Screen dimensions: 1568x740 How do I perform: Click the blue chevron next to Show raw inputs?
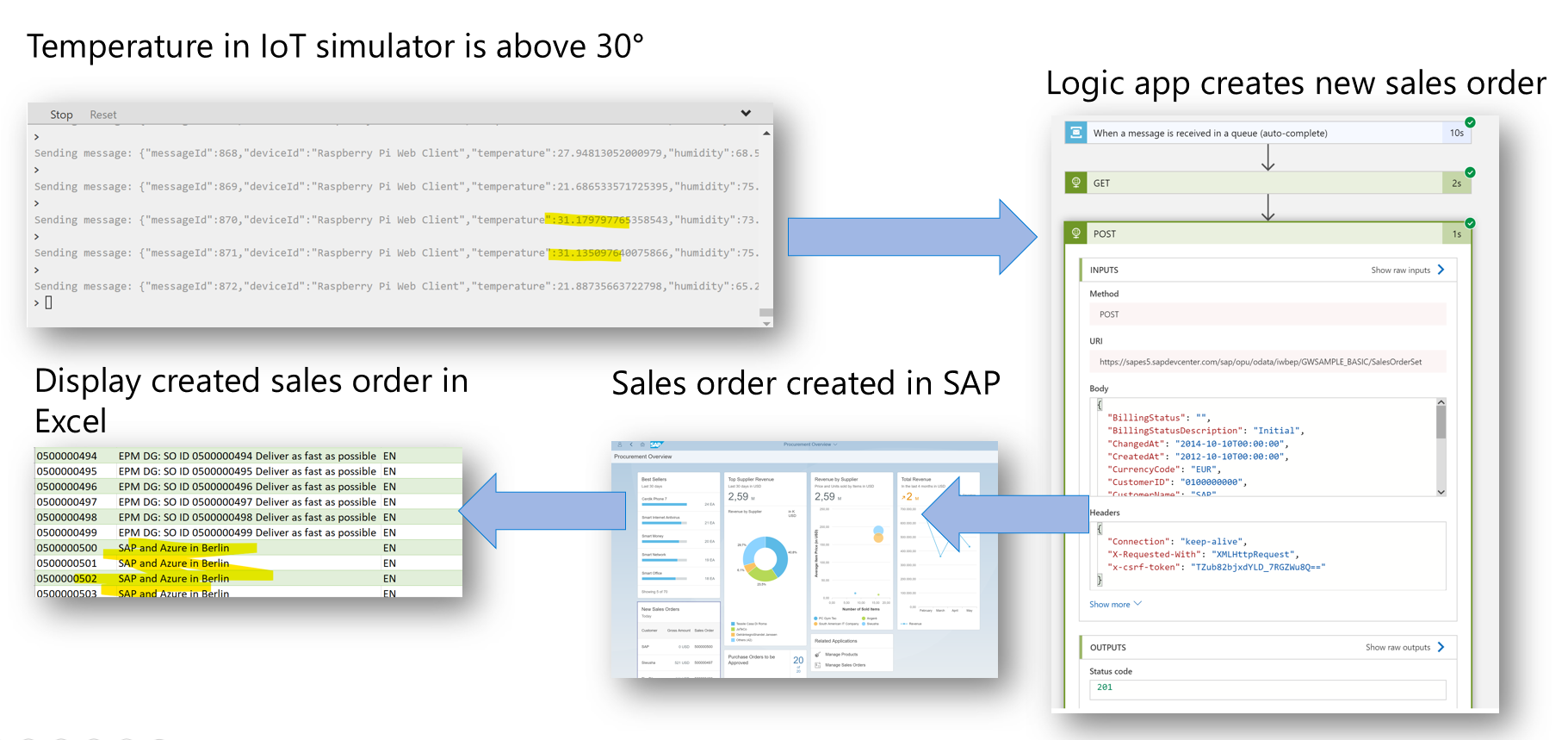tap(1441, 270)
